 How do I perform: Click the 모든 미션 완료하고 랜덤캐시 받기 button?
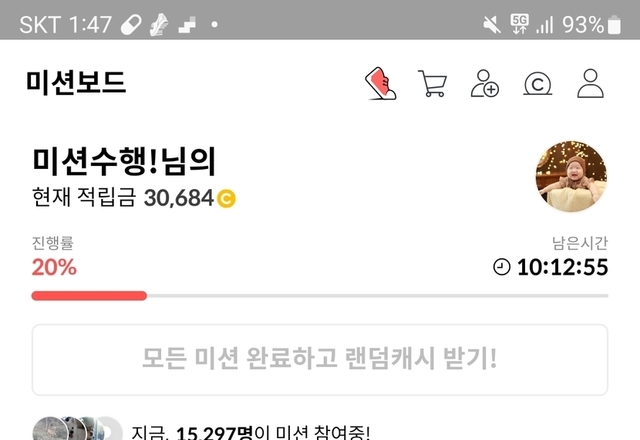pyautogui.click(x=320, y=360)
